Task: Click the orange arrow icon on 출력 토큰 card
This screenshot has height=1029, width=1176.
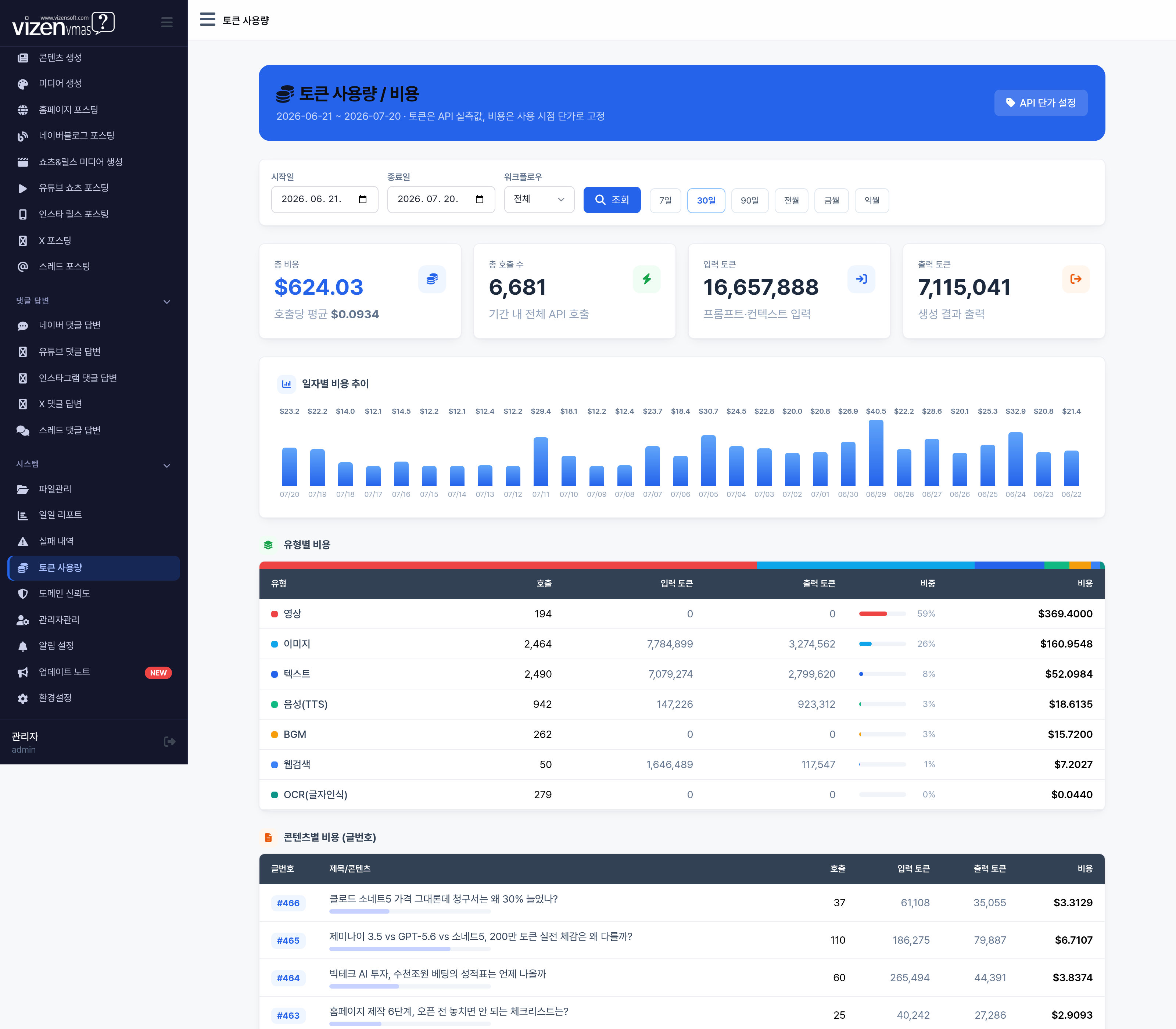Action: [1076, 279]
